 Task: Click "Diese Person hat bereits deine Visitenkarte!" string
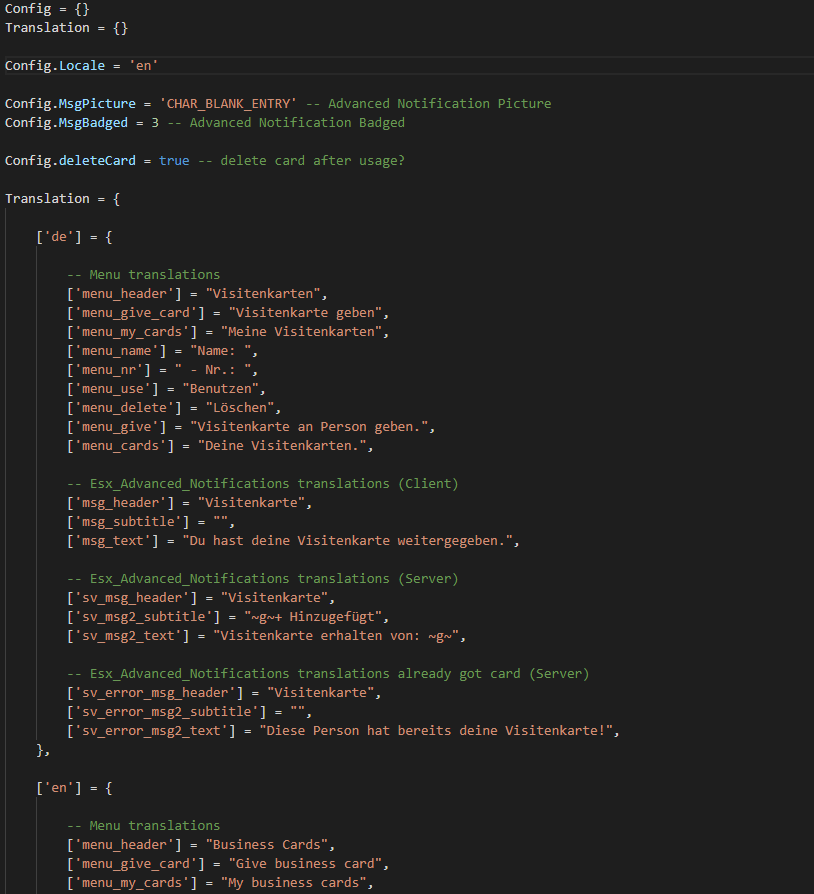(439, 730)
